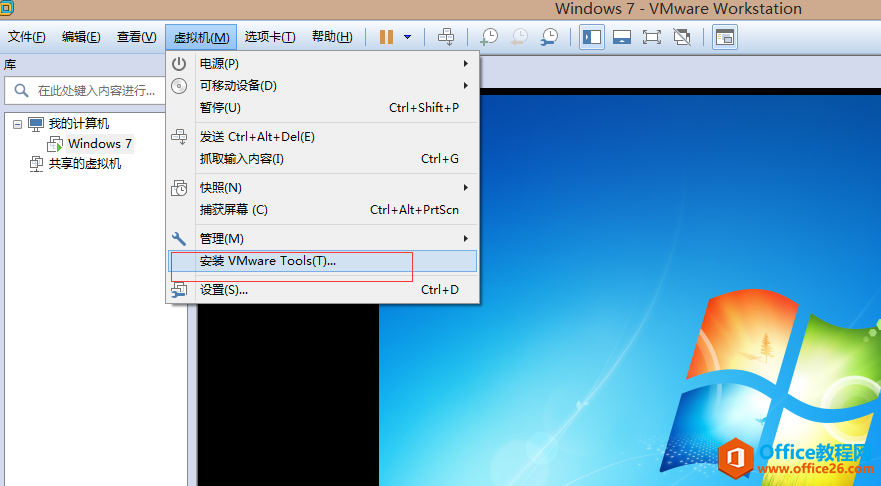Open the 文件(F) menu
Image resolution: width=881 pixels, height=486 pixels.
click(x=26, y=37)
